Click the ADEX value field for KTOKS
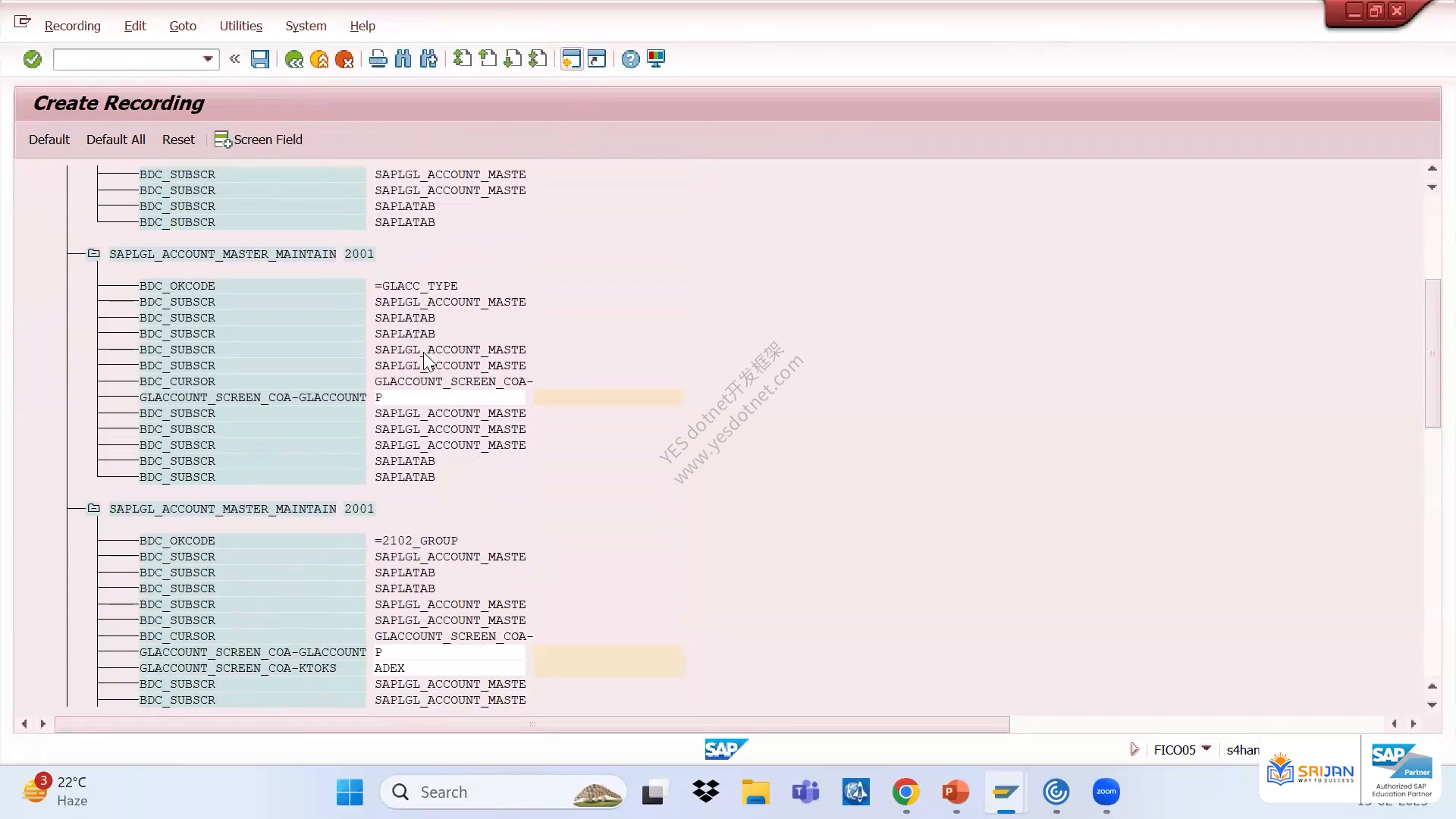This screenshot has height=819, width=1456. tap(448, 668)
